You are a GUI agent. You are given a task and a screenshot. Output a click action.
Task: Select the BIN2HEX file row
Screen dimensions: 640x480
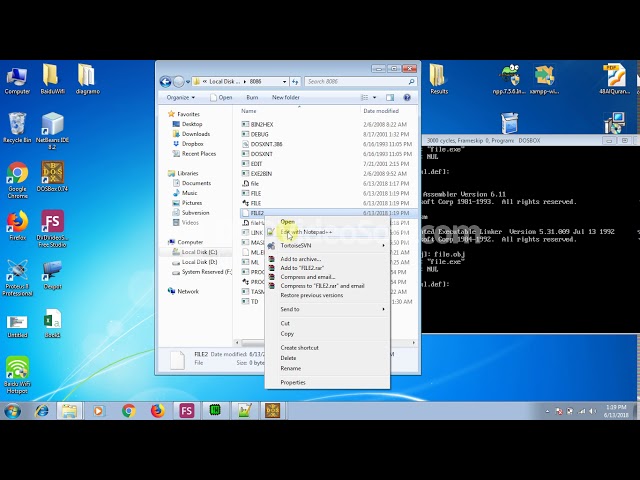tap(327, 124)
